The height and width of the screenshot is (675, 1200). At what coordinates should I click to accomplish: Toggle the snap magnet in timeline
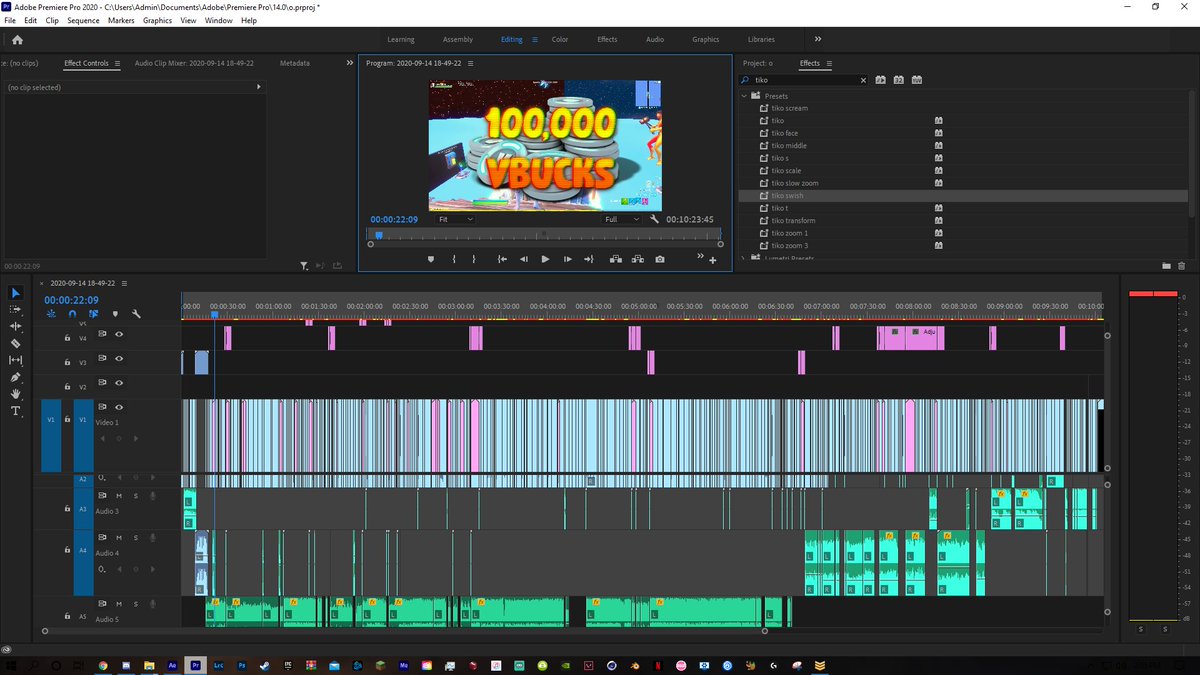point(72,313)
